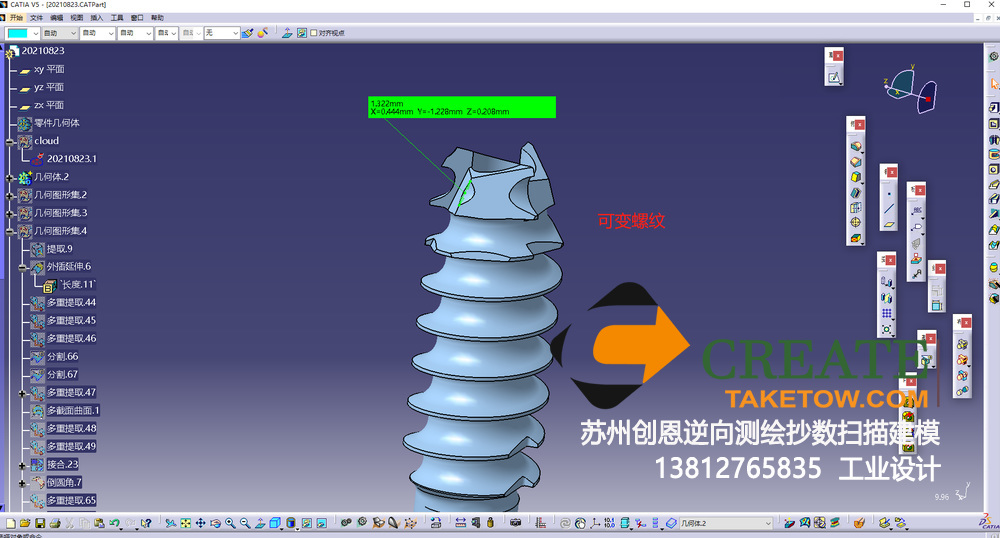The width and height of the screenshot is (1000, 538).
Task: Click the Undo arrow icon
Action: pos(115,523)
